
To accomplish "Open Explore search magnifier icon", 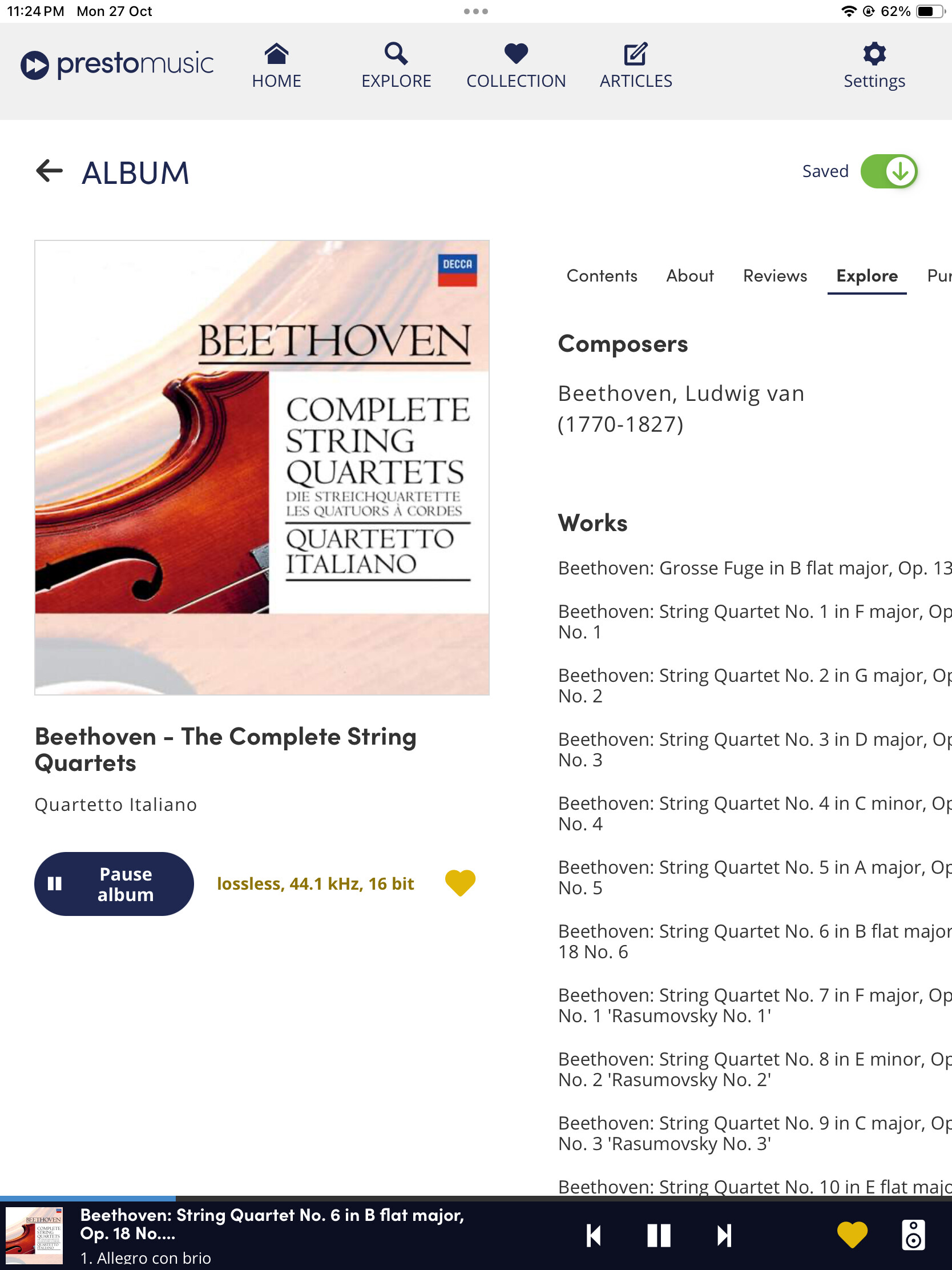I will 396,55.
